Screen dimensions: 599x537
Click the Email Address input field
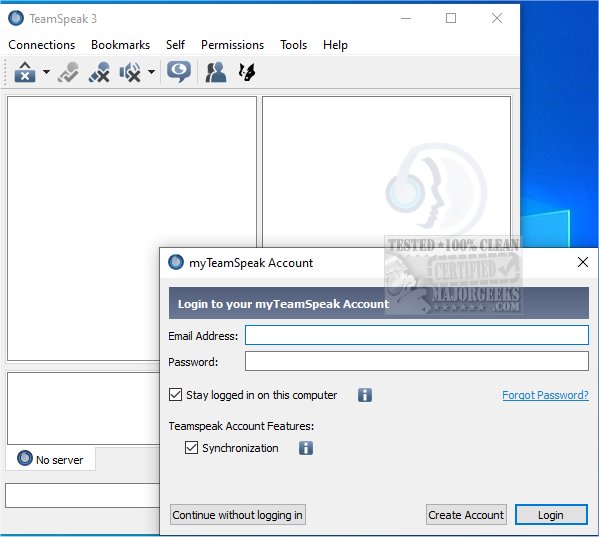tap(416, 335)
